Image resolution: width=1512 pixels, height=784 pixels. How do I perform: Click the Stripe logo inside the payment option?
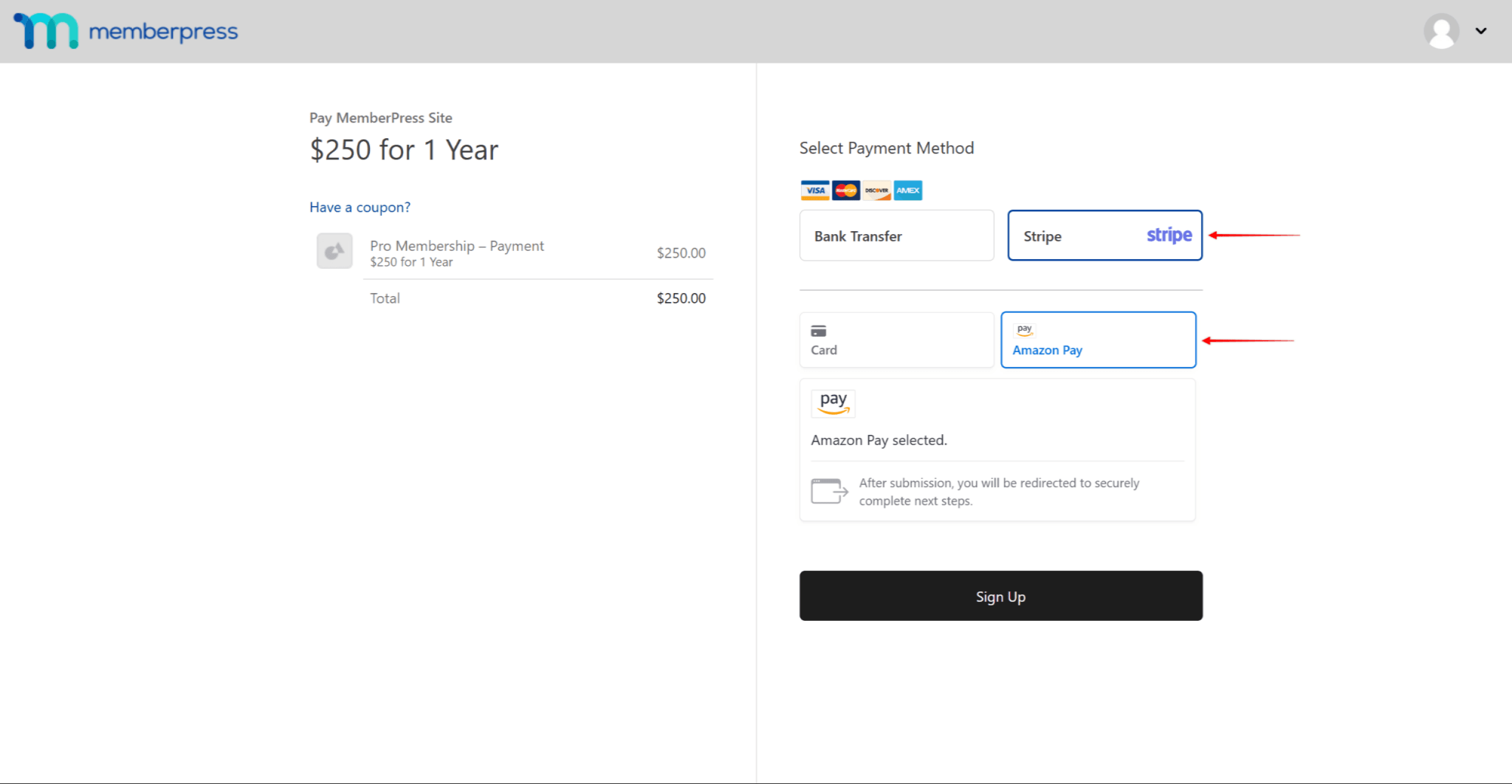(1169, 235)
